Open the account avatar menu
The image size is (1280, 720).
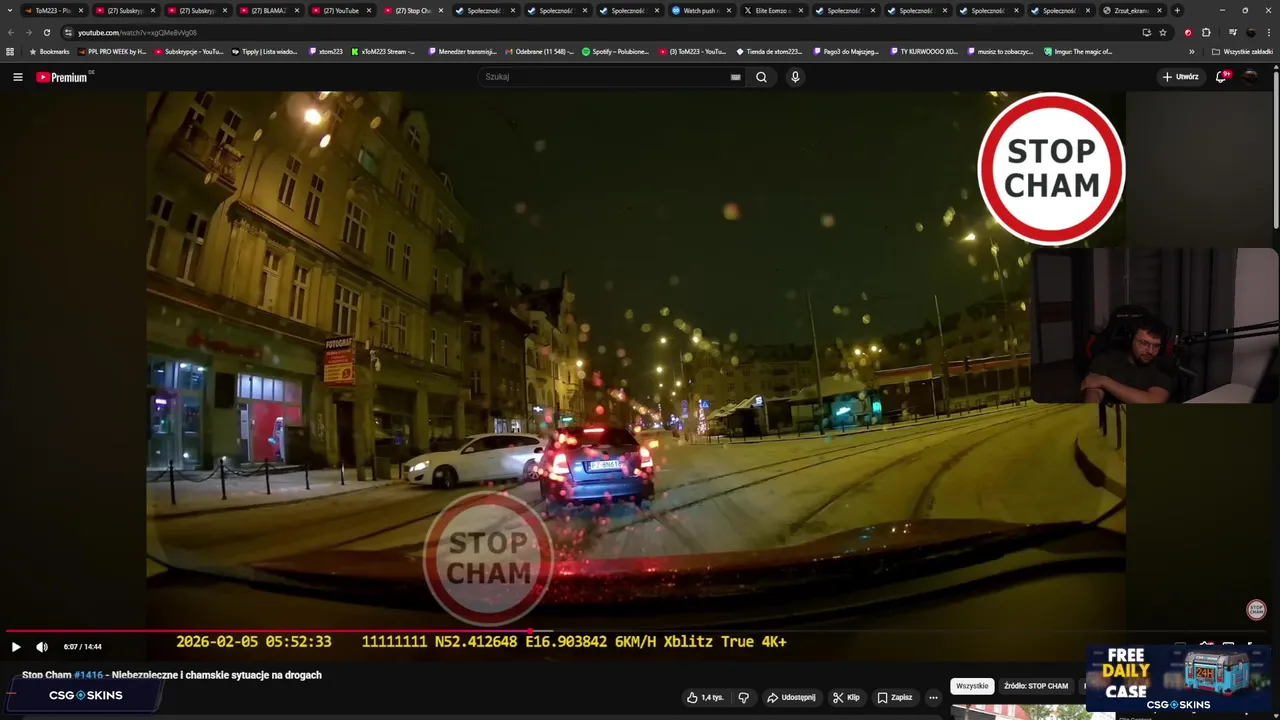coord(1250,77)
